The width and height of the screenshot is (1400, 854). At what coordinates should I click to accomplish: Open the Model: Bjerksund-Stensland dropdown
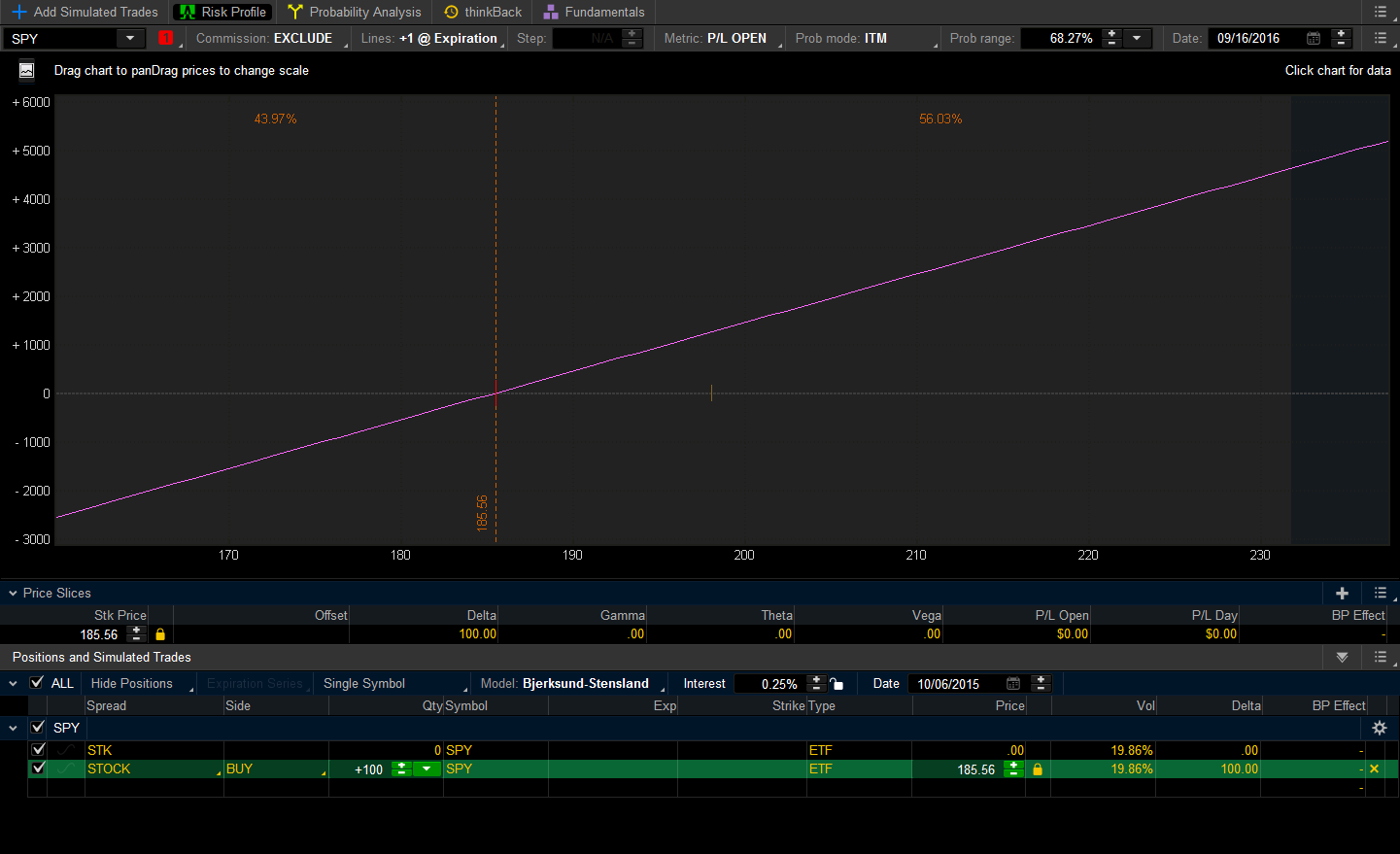tap(573, 684)
